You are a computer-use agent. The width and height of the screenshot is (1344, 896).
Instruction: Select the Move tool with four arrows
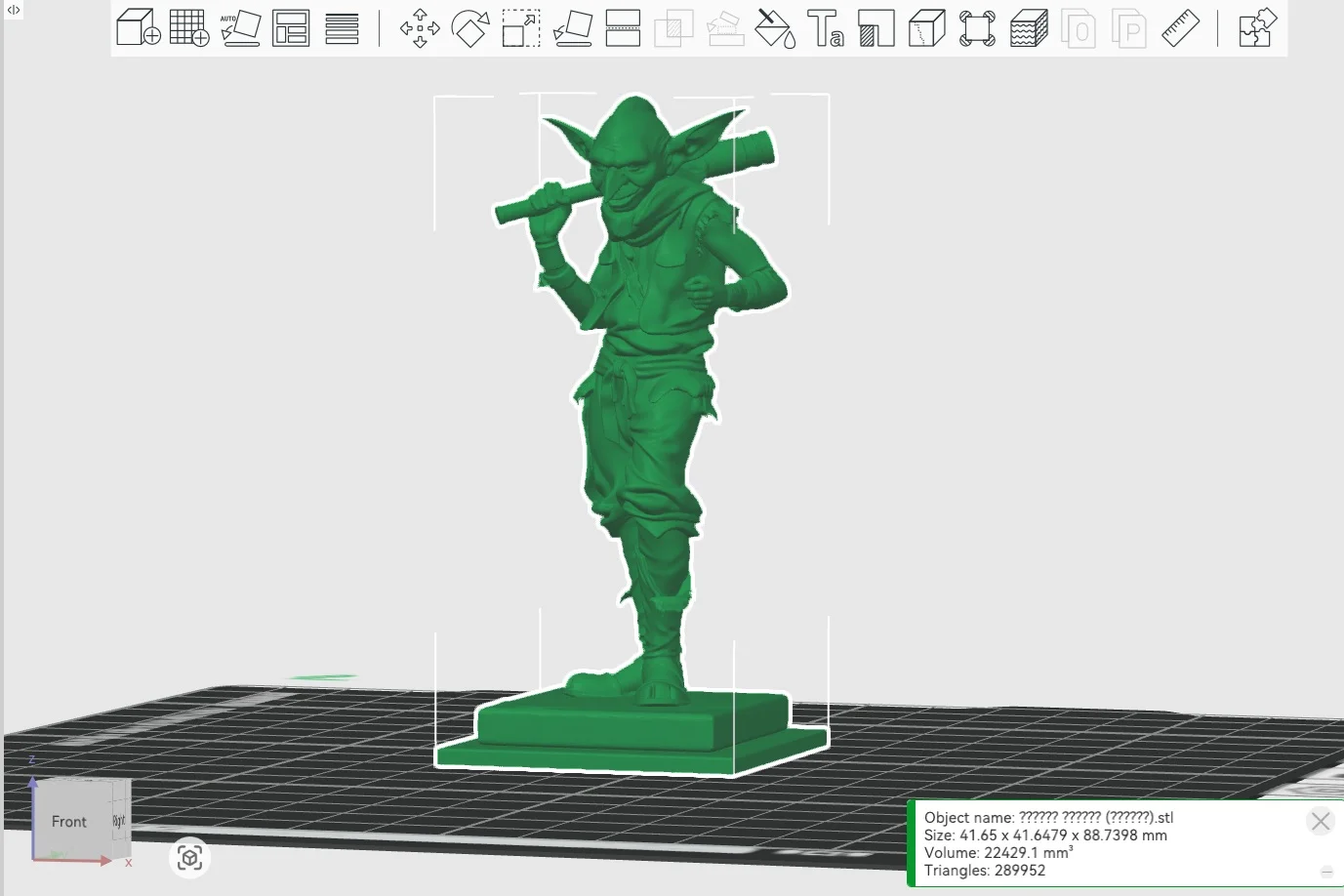(420, 27)
